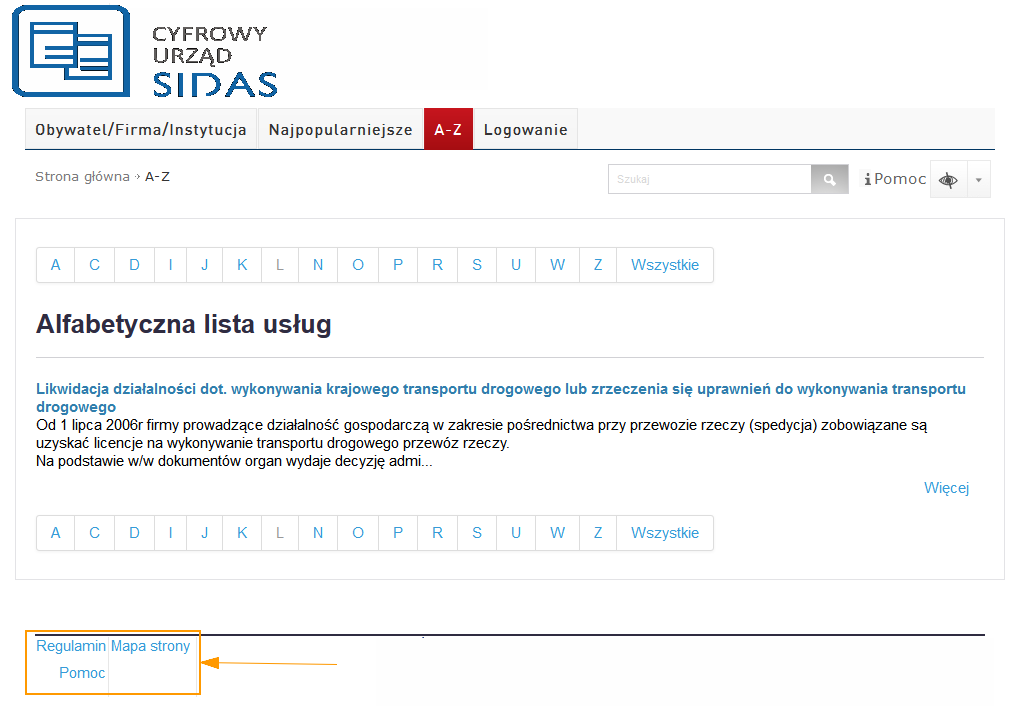1017x711 pixels.
Task: Filter by letter W in top alphabet bar
Action: pos(557,265)
